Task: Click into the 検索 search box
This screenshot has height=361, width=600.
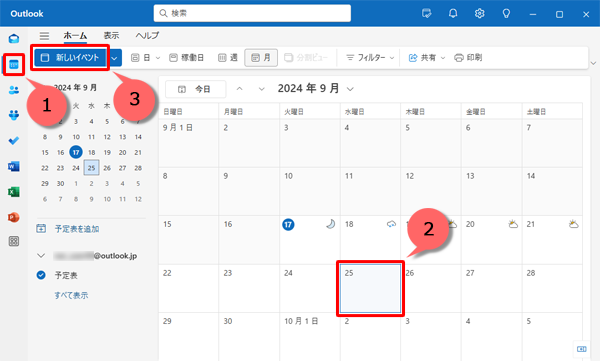Action: (252, 13)
